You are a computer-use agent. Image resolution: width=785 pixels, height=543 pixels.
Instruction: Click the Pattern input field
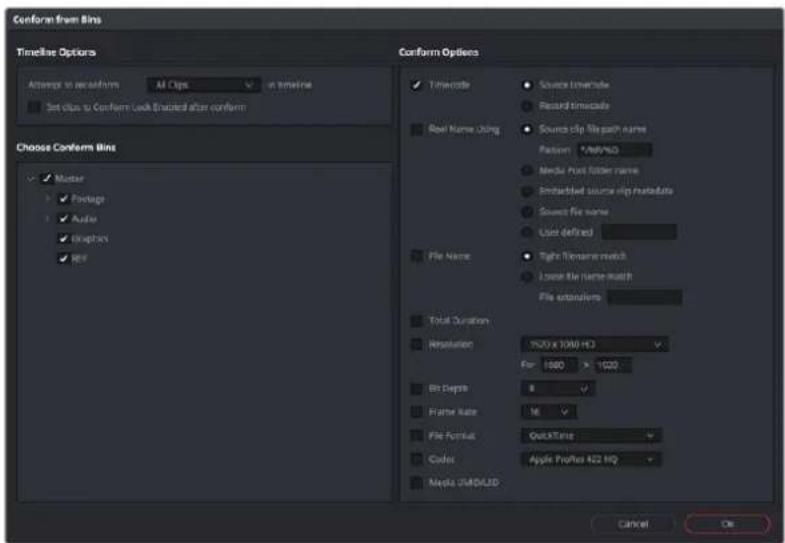coord(614,150)
